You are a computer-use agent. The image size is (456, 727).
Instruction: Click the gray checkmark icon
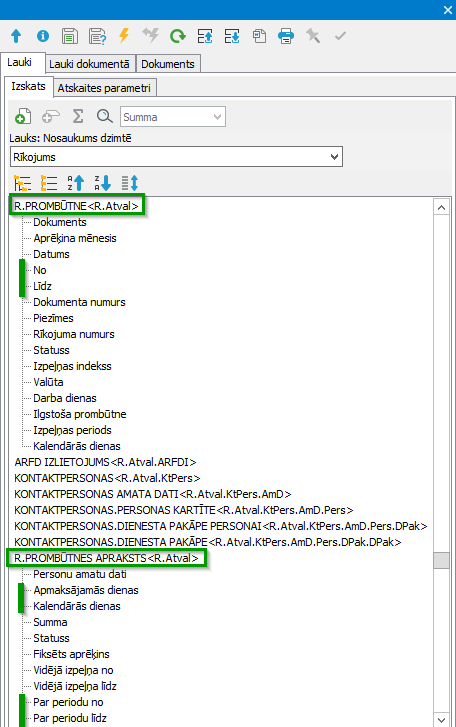point(340,36)
